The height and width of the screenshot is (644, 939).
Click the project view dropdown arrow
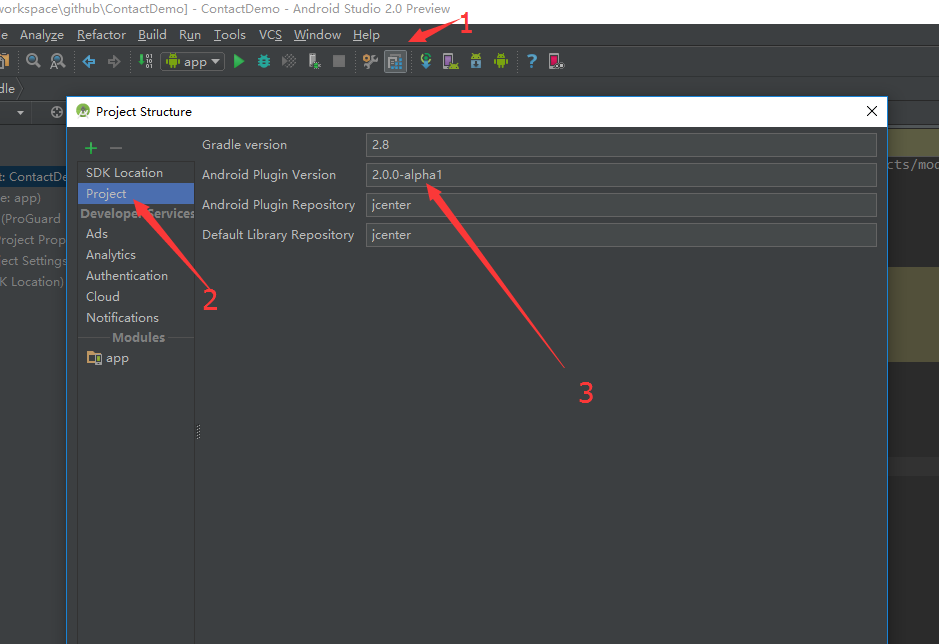tap(20, 113)
